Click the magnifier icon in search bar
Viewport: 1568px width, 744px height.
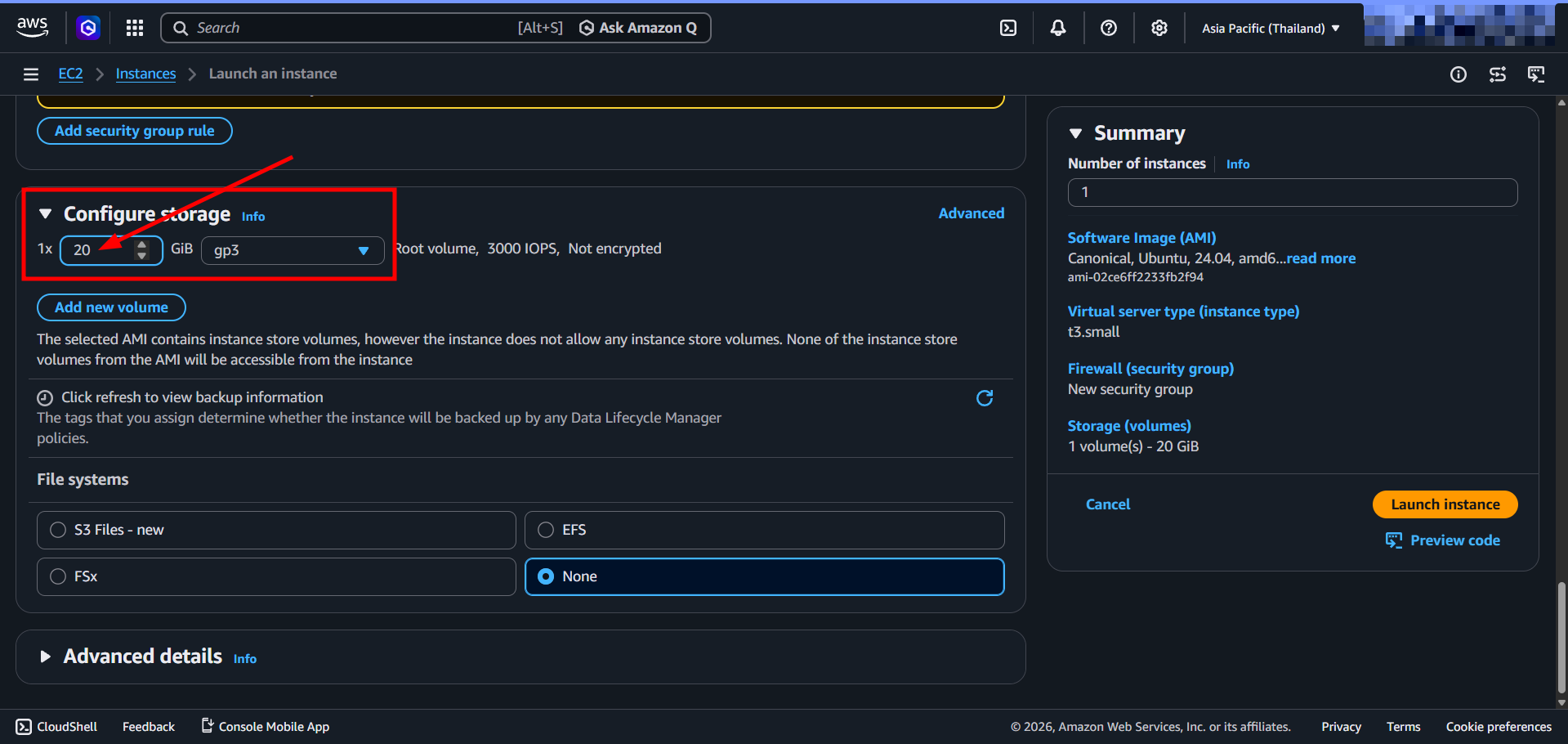pos(181,28)
